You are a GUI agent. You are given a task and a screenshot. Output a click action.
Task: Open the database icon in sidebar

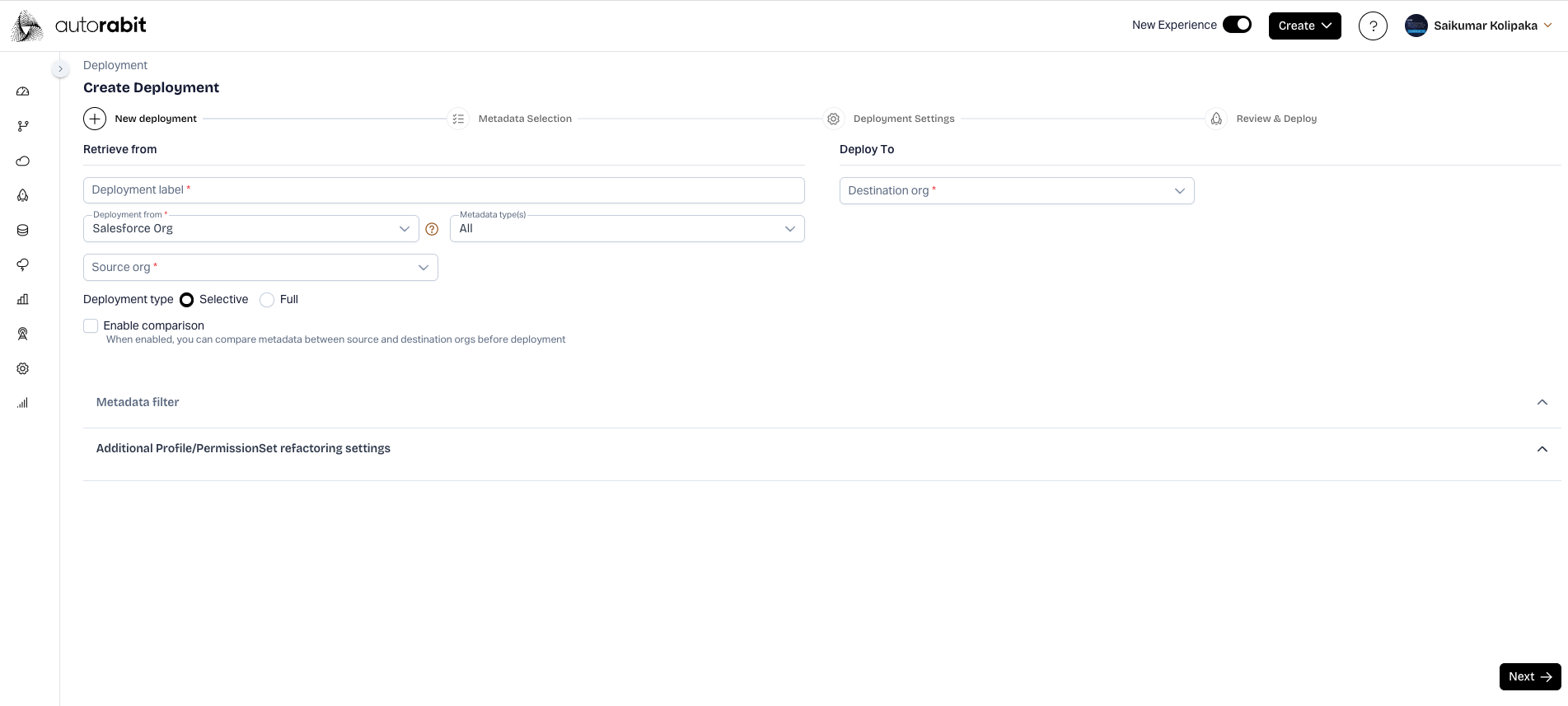[x=23, y=230]
